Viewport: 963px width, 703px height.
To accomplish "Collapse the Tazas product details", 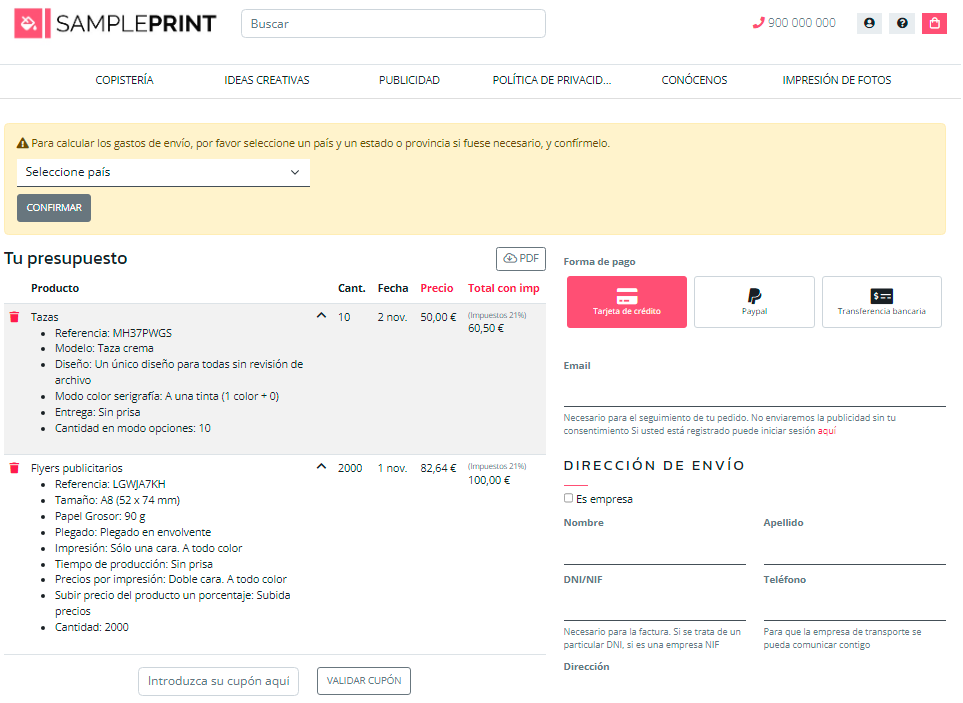I will click(321, 316).
